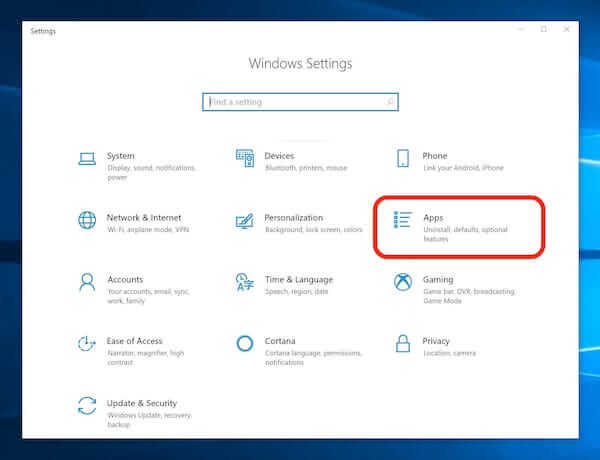Open the Network & Internet globe icon
This screenshot has width=600, height=460.
click(87, 220)
